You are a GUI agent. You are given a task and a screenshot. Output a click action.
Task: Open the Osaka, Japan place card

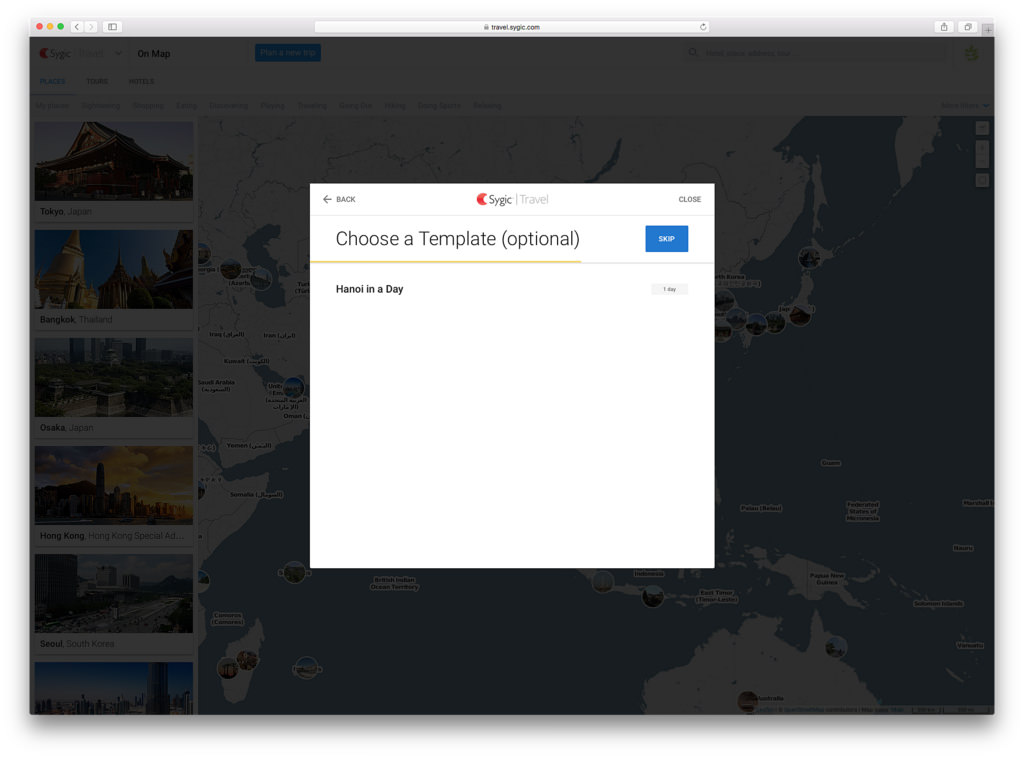(114, 387)
